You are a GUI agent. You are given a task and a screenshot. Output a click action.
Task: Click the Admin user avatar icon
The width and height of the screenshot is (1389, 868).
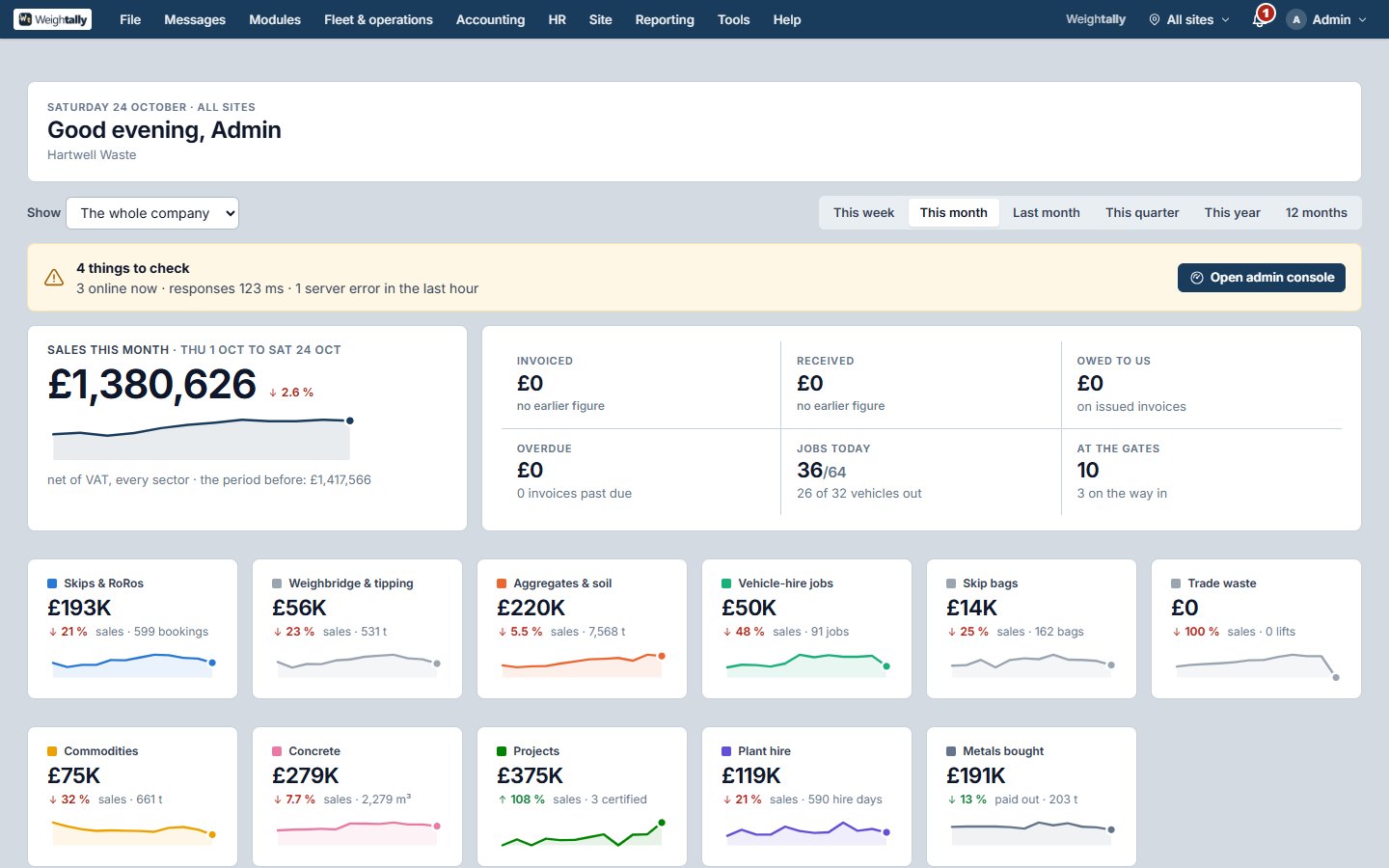[1296, 19]
